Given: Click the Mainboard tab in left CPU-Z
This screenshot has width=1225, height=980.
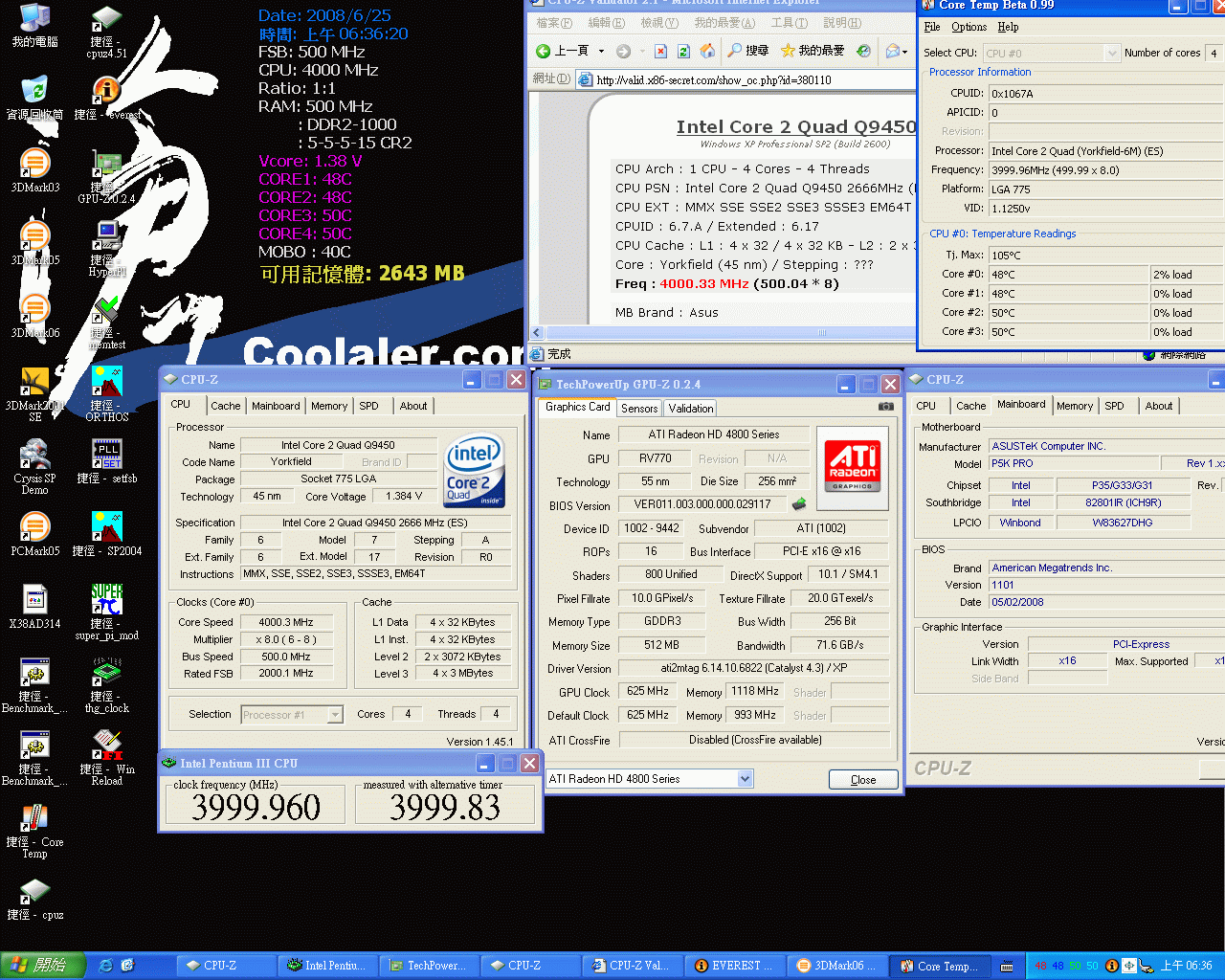Looking at the screenshot, I should coord(276,406).
